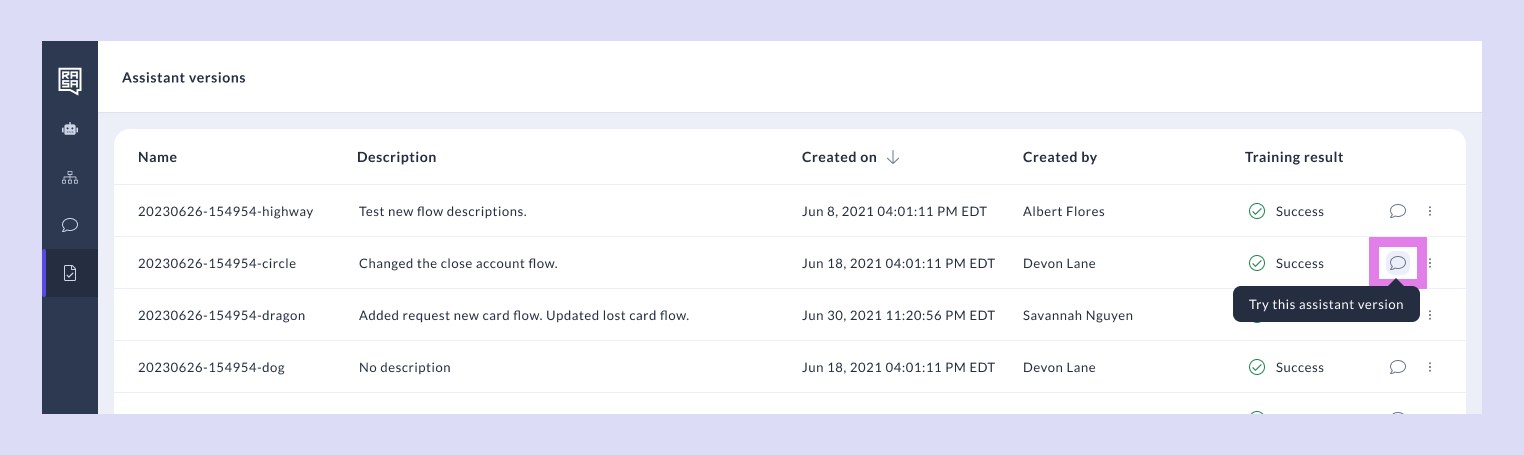Try the highway assistant version chat icon

1398,211
